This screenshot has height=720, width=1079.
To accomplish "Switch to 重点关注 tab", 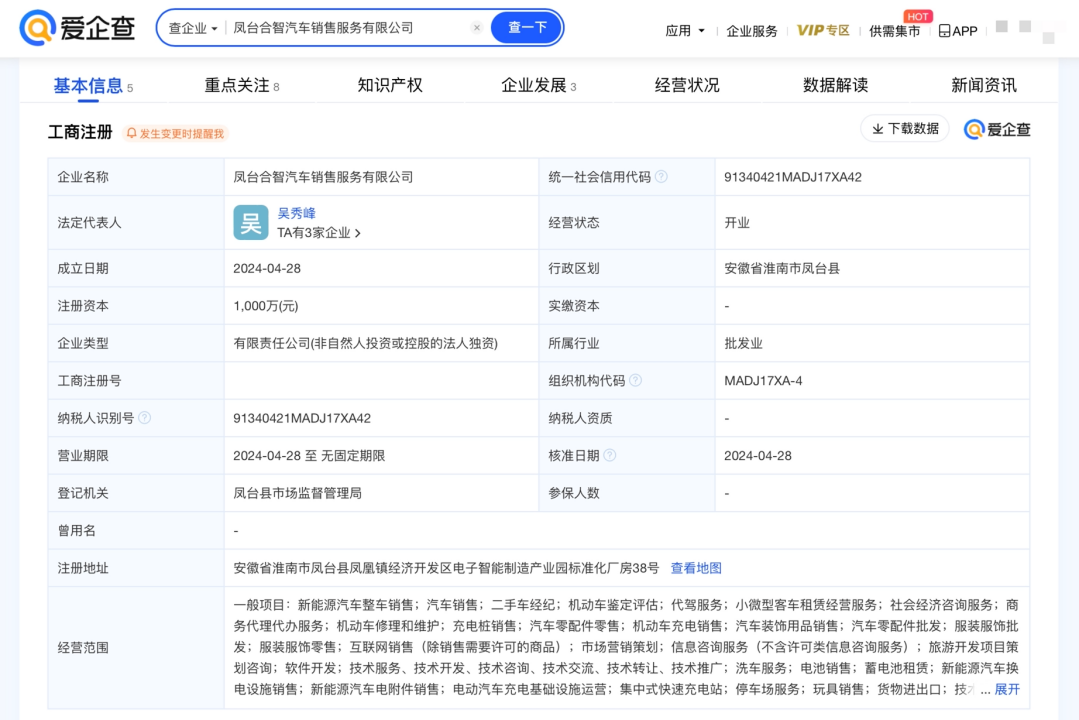I will 242,85.
